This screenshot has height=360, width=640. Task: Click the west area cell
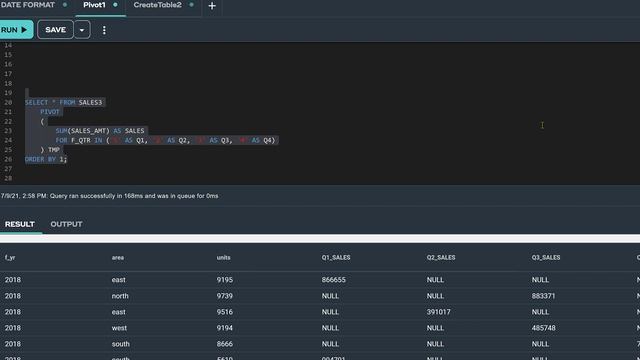click(x=119, y=328)
